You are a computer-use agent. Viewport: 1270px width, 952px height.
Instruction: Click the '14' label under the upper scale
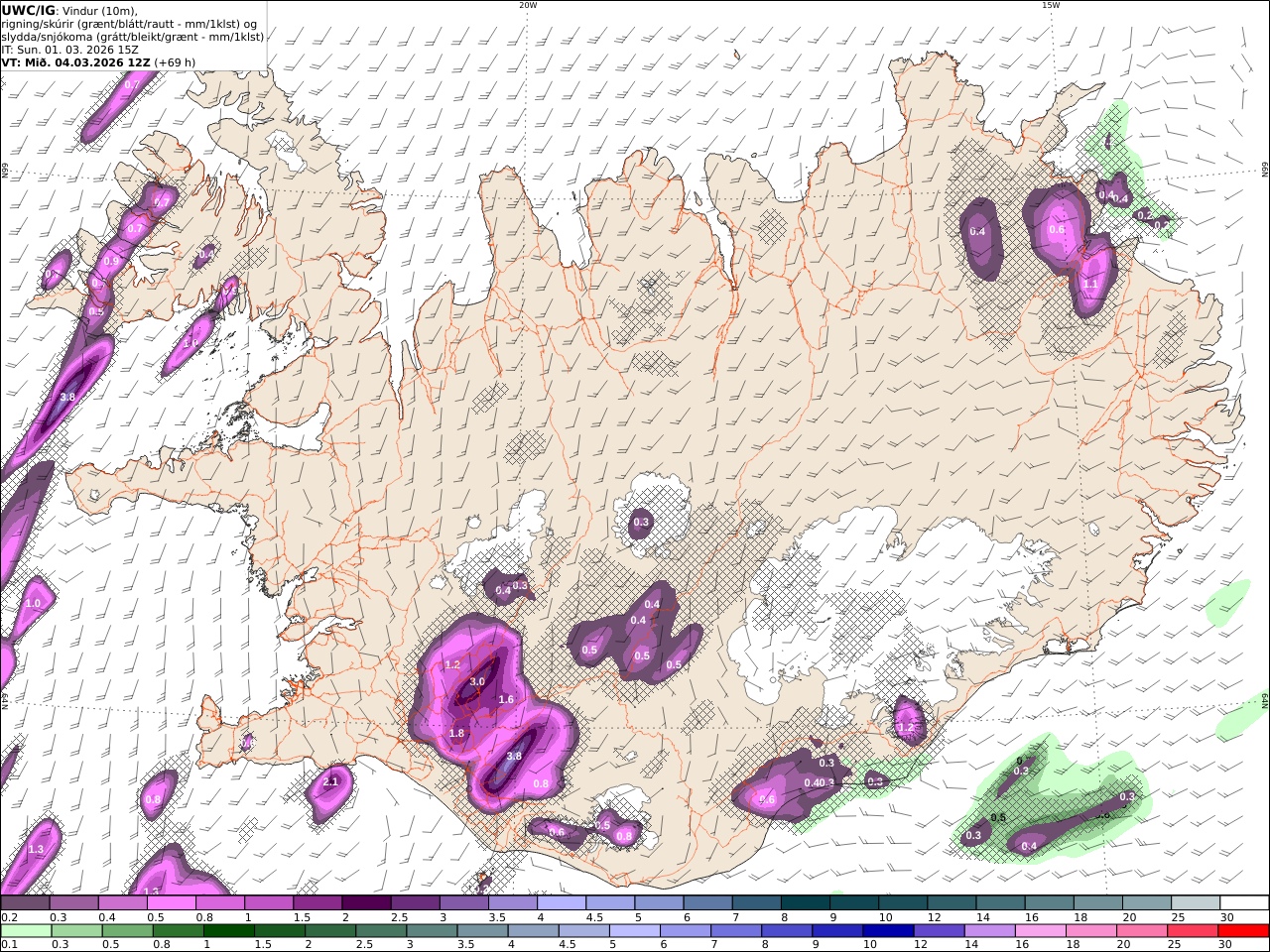(x=982, y=917)
